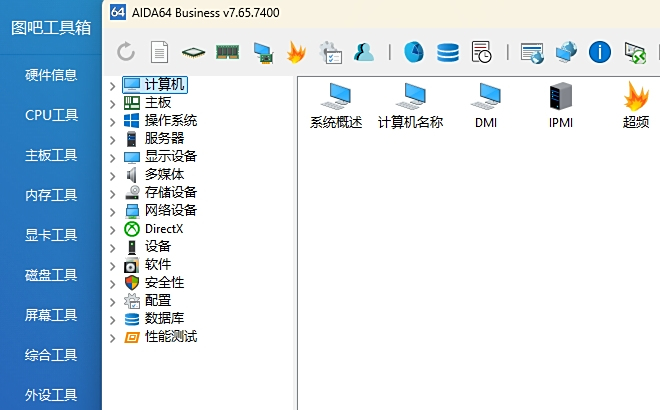Click the remote connection monitor toolbar icon

[x=635, y=53]
